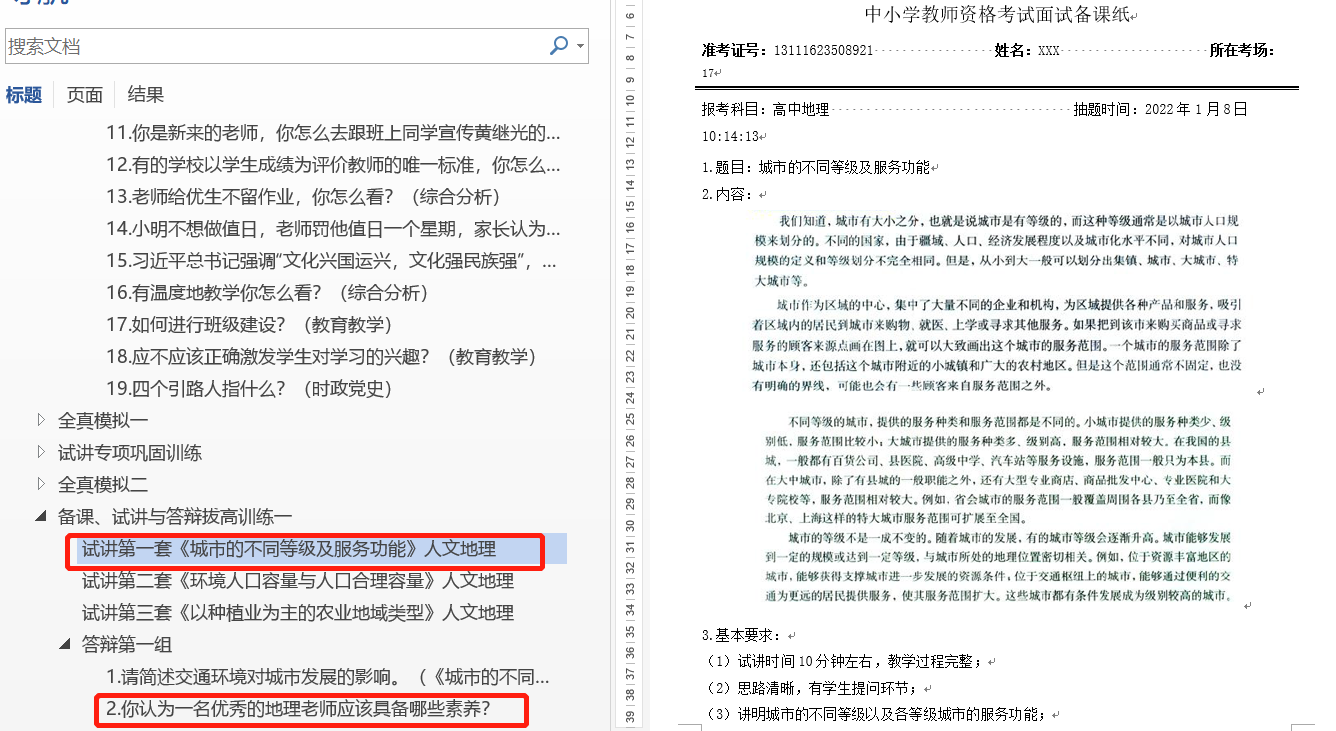Open the 结果 tab
The width and height of the screenshot is (1336, 731).
(x=146, y=95)
